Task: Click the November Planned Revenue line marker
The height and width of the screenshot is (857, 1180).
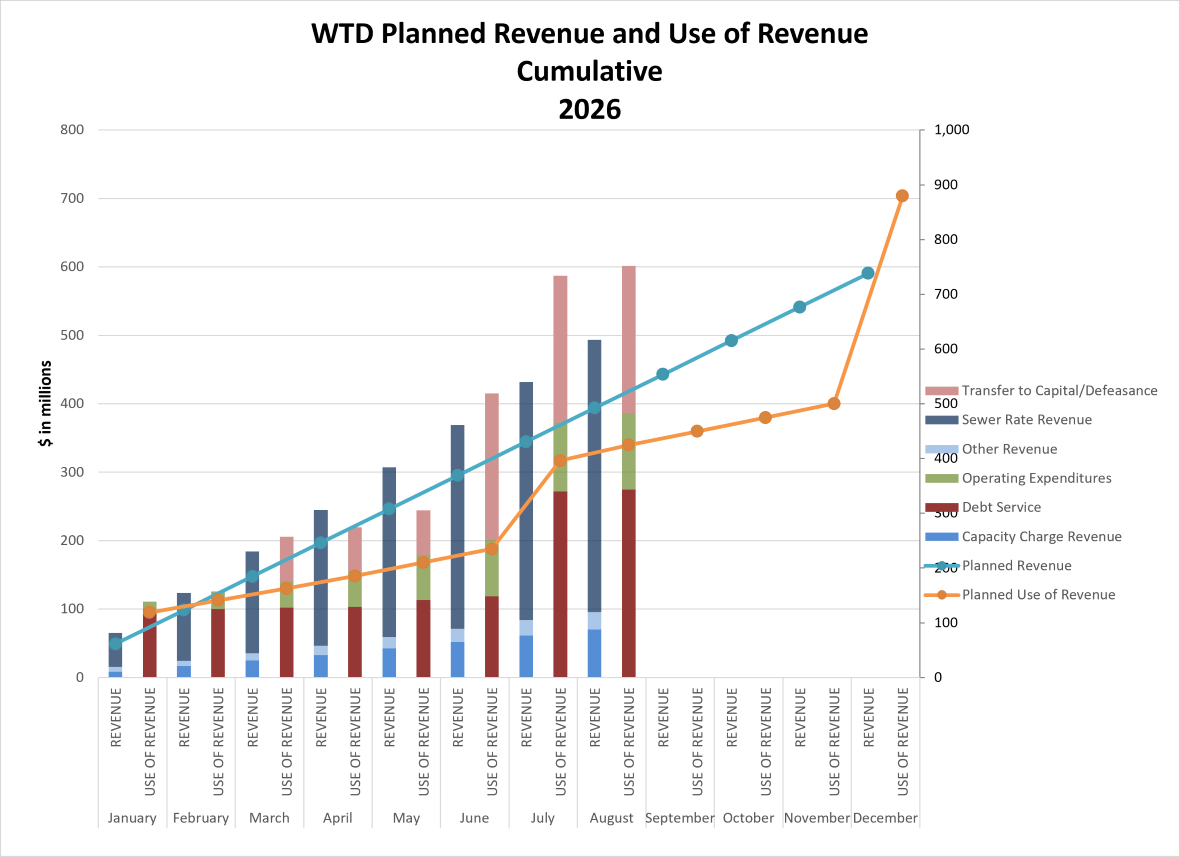Action: tap(800, 307)
